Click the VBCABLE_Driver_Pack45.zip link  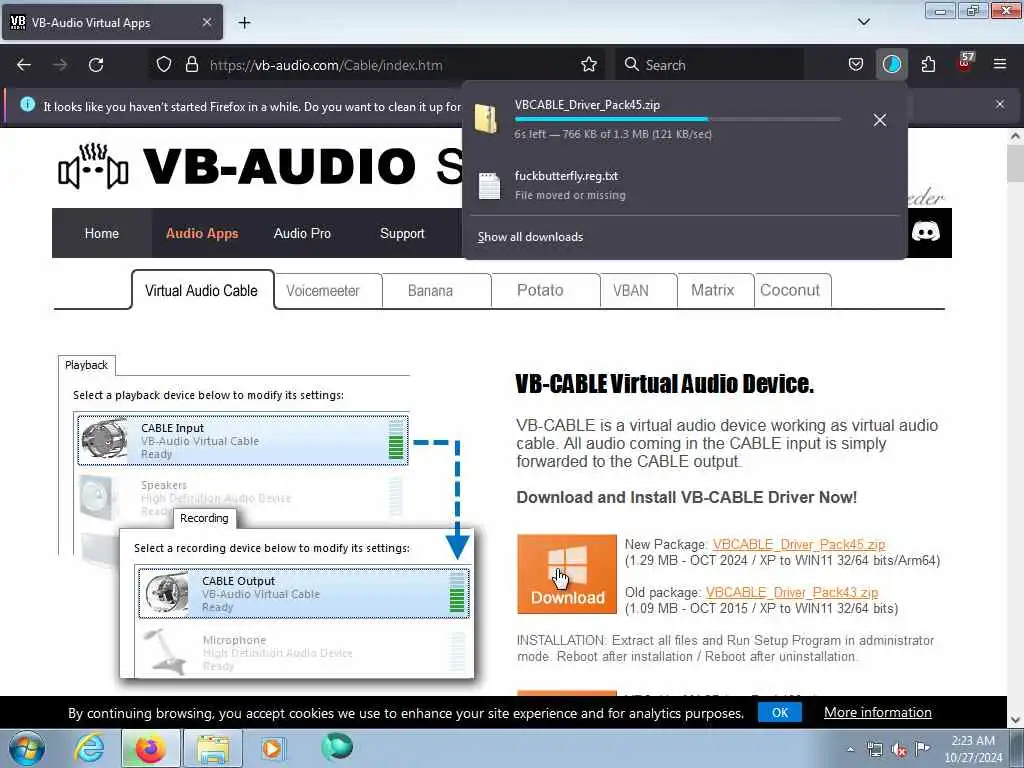799,544
